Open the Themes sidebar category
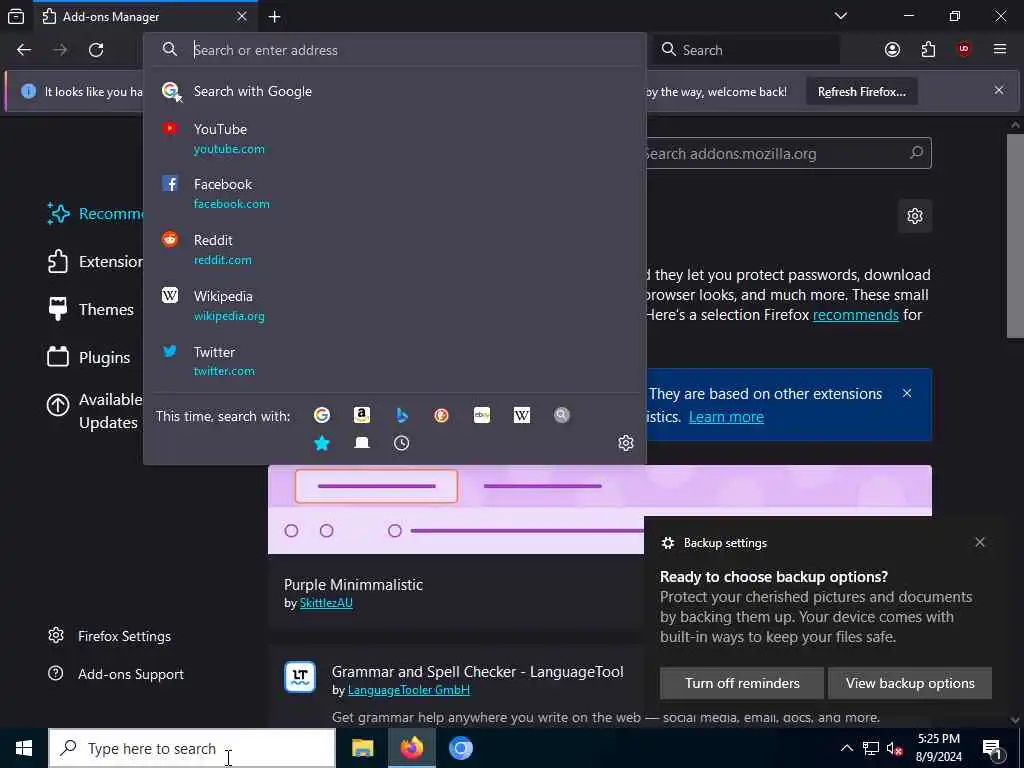Viewport: 1024px width, 768px height. (x=90, y=310)
